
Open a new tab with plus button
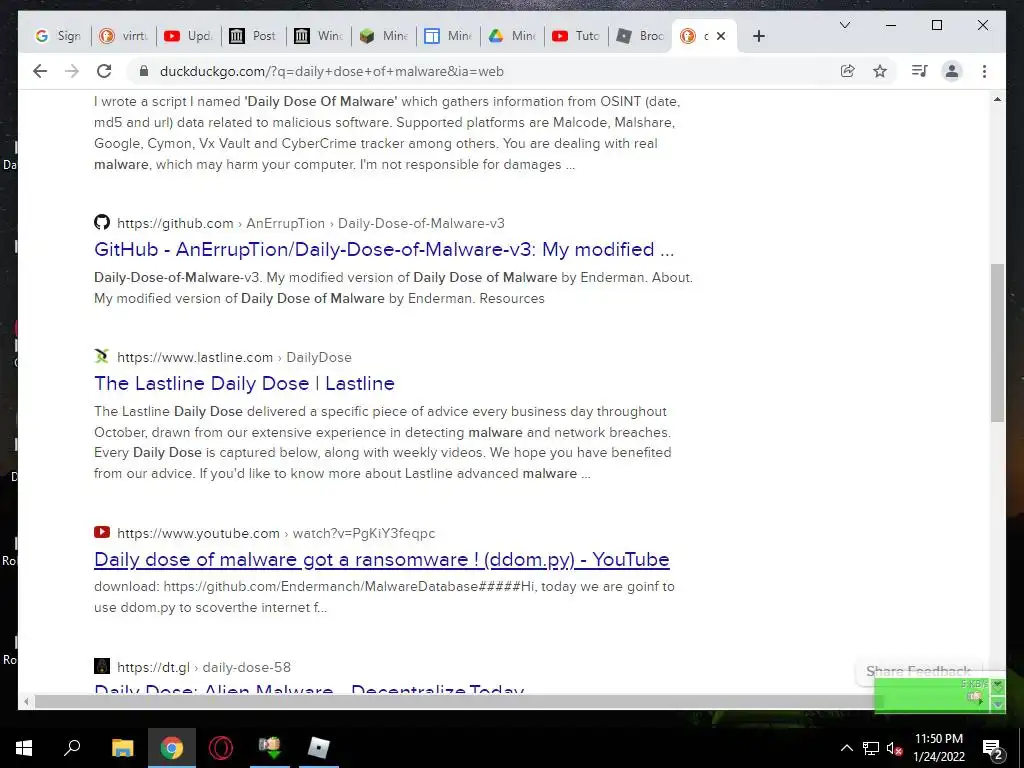(758, 36)
